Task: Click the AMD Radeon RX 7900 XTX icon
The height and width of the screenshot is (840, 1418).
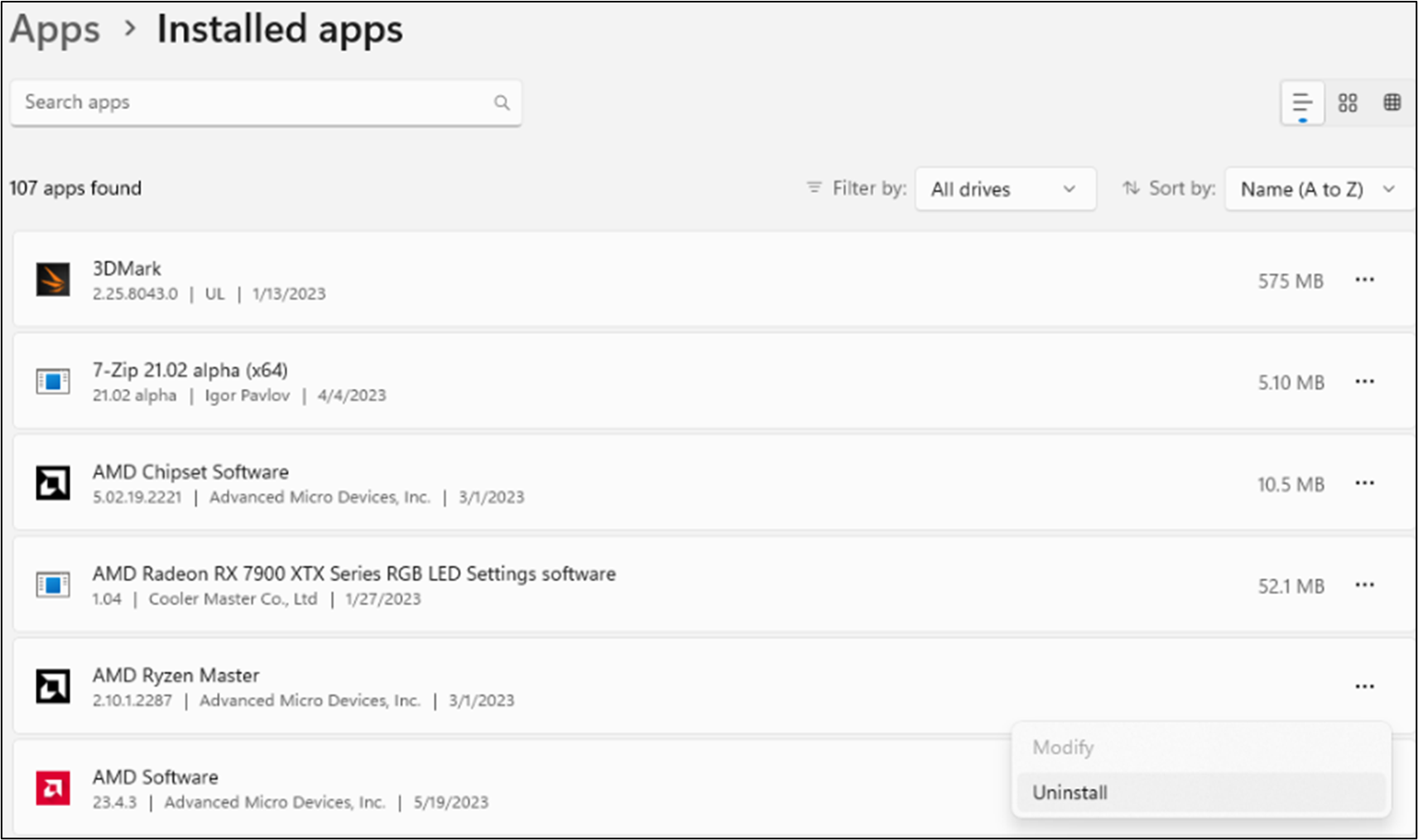Action: coord(53,585)
